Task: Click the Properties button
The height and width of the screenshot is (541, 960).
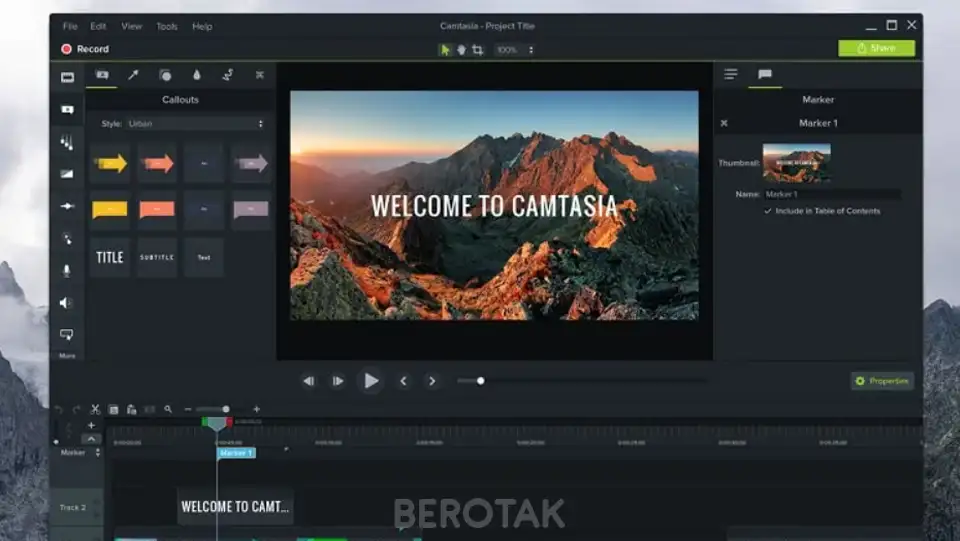Action: pyautogui.click(x=882, y=381)
